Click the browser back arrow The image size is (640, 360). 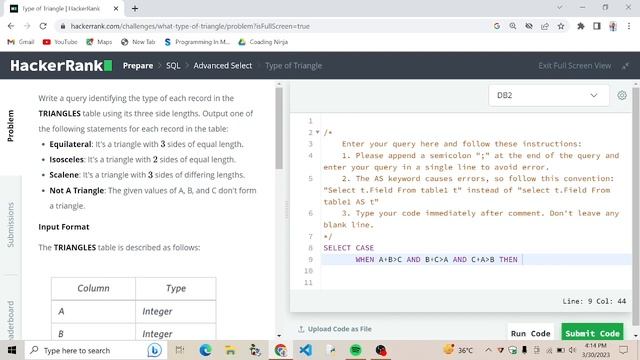pyautogui.click(x=11, y=26)
